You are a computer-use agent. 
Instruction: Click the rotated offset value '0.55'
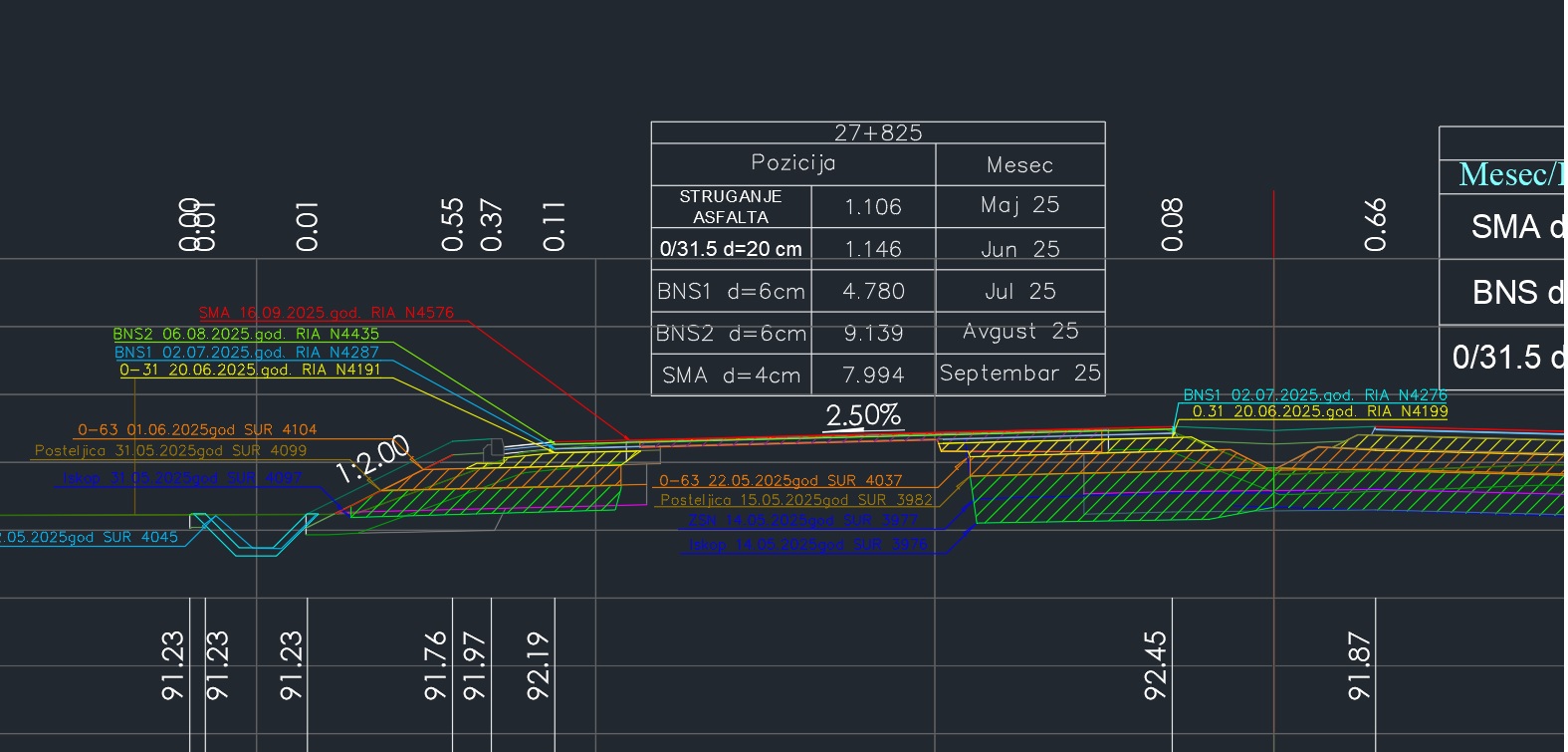click(452, 224)
